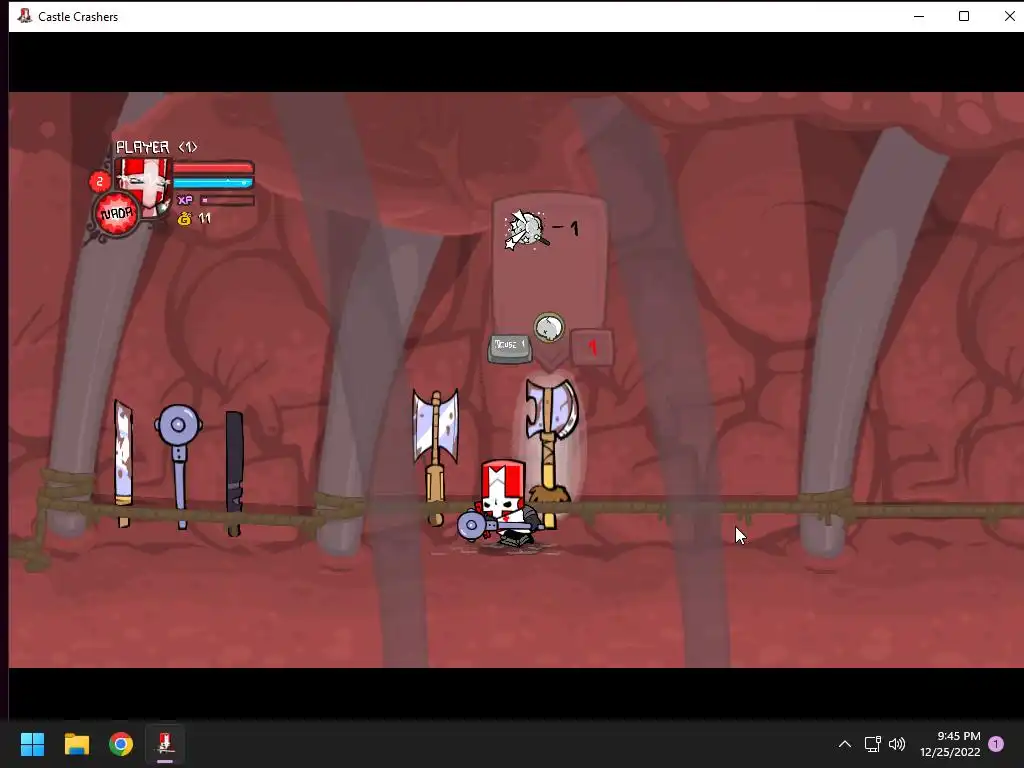This screenshot has height=768, width=1024.
Task: Close the Castle Crashers window
Action: [x=1009, y=16]
